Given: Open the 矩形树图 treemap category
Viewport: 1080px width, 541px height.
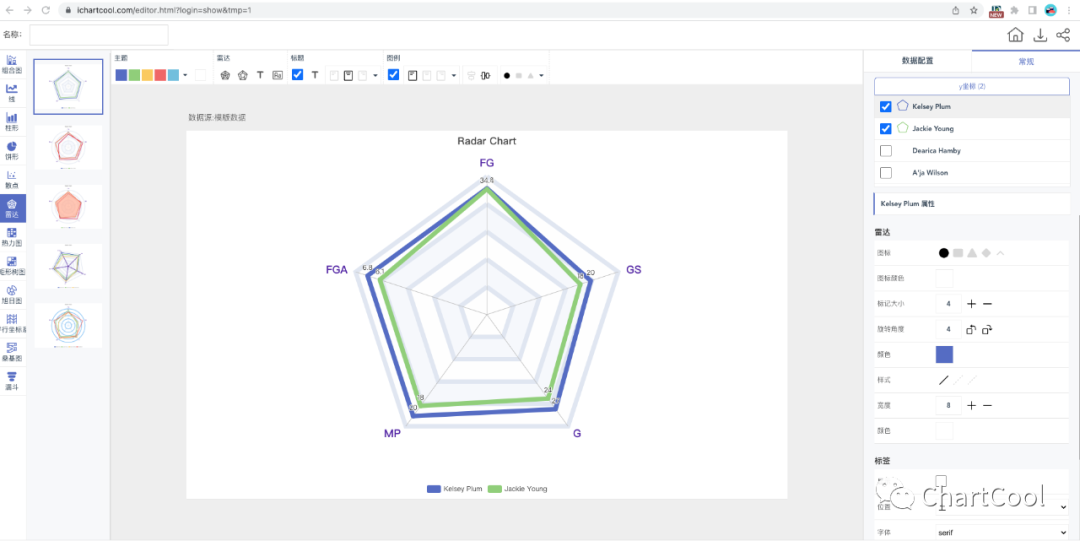Looking at the screenshot, I should pyautogui.click(x=12, y=265).
